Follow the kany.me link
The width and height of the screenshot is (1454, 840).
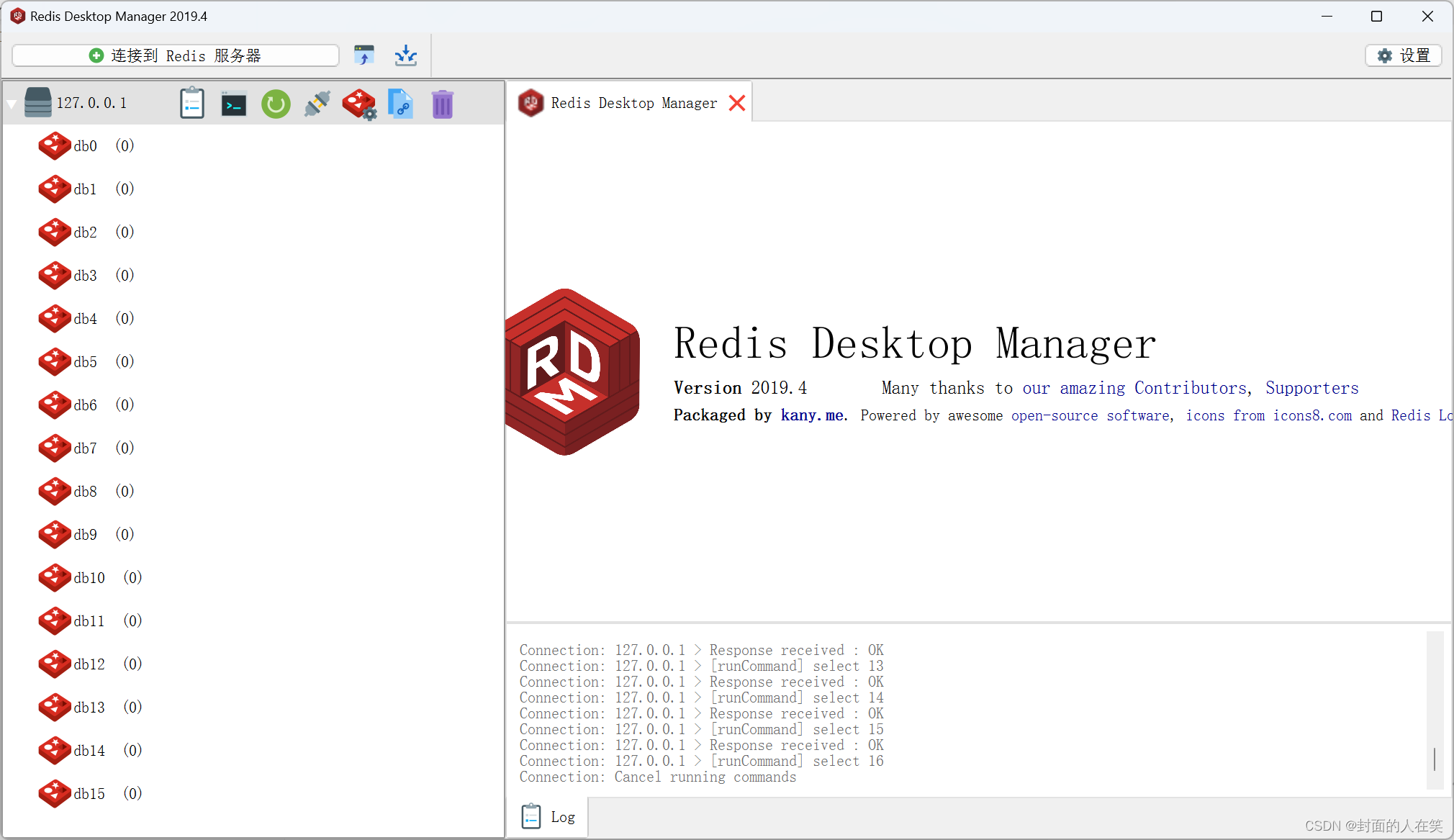tap(811, 415)
